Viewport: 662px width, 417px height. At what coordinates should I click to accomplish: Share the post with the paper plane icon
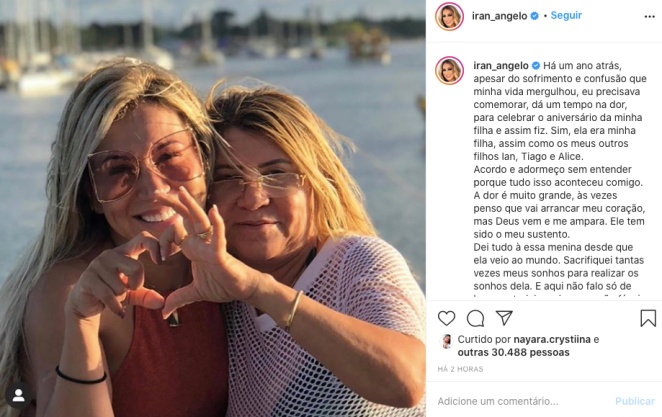(x=505, y=318)
